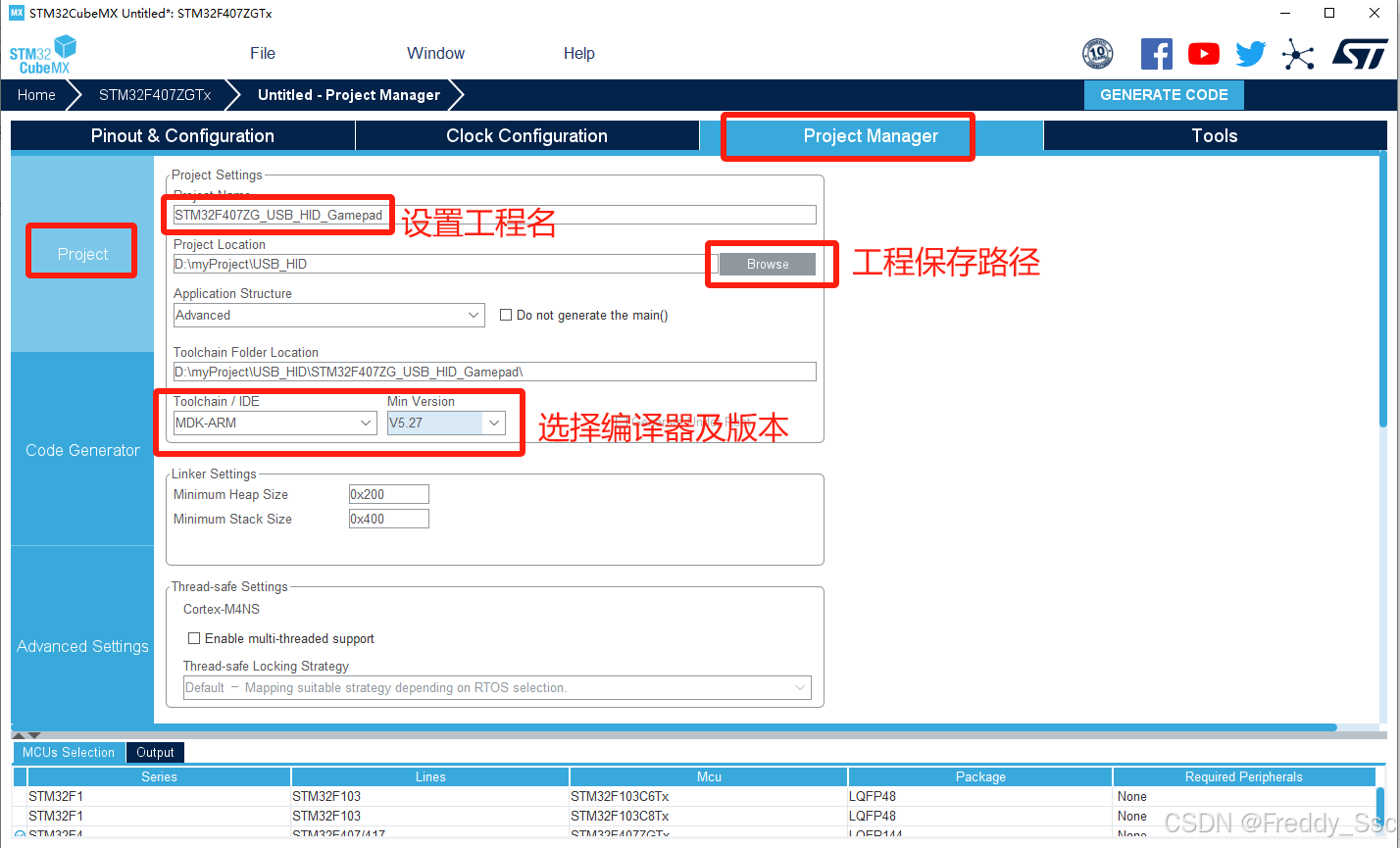Click the GENERATE CODE button
Viewport: 1400px width, 848px height.
pyautogui.click(x=1164, y=95)
